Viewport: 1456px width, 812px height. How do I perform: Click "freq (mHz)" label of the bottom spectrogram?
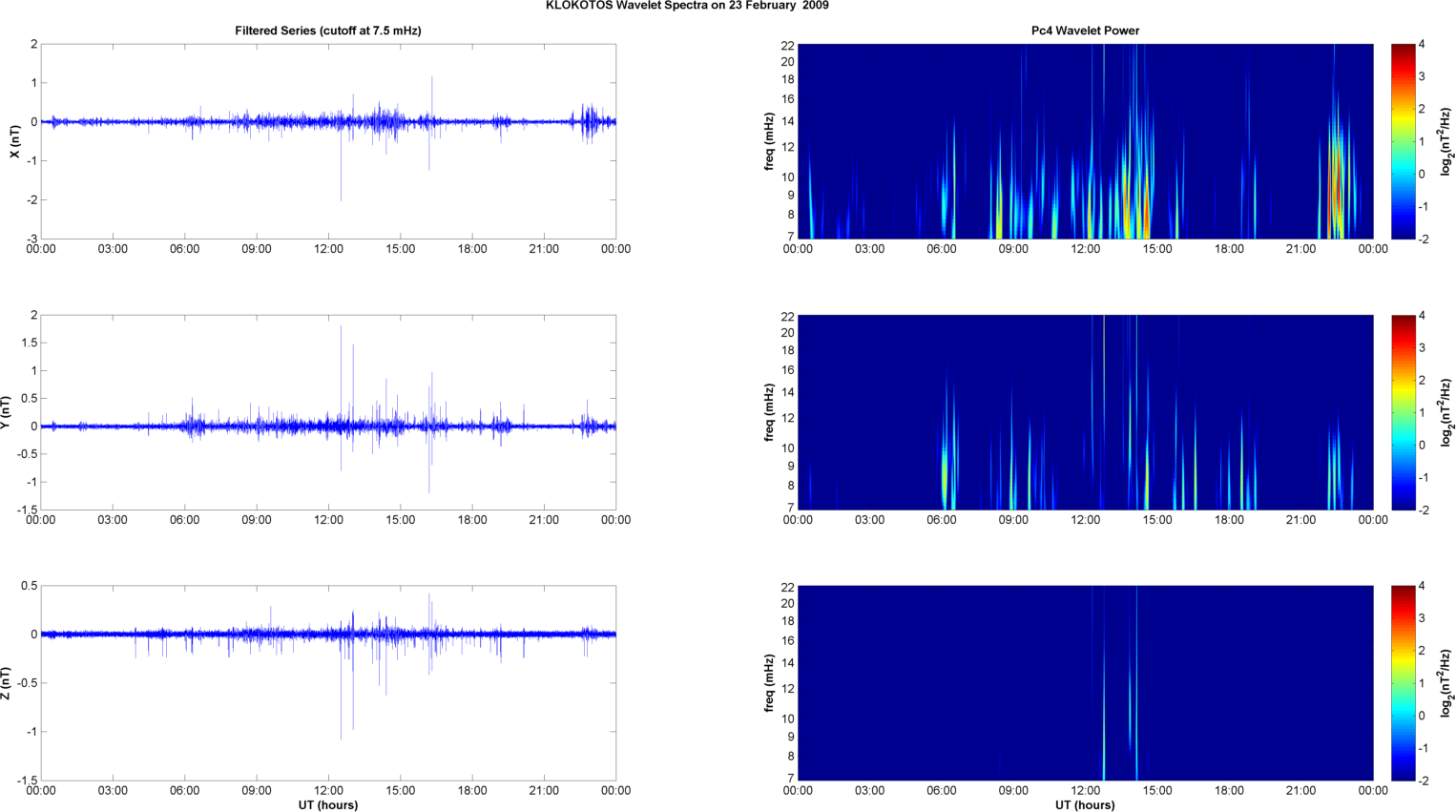click(x=769, y=683)
